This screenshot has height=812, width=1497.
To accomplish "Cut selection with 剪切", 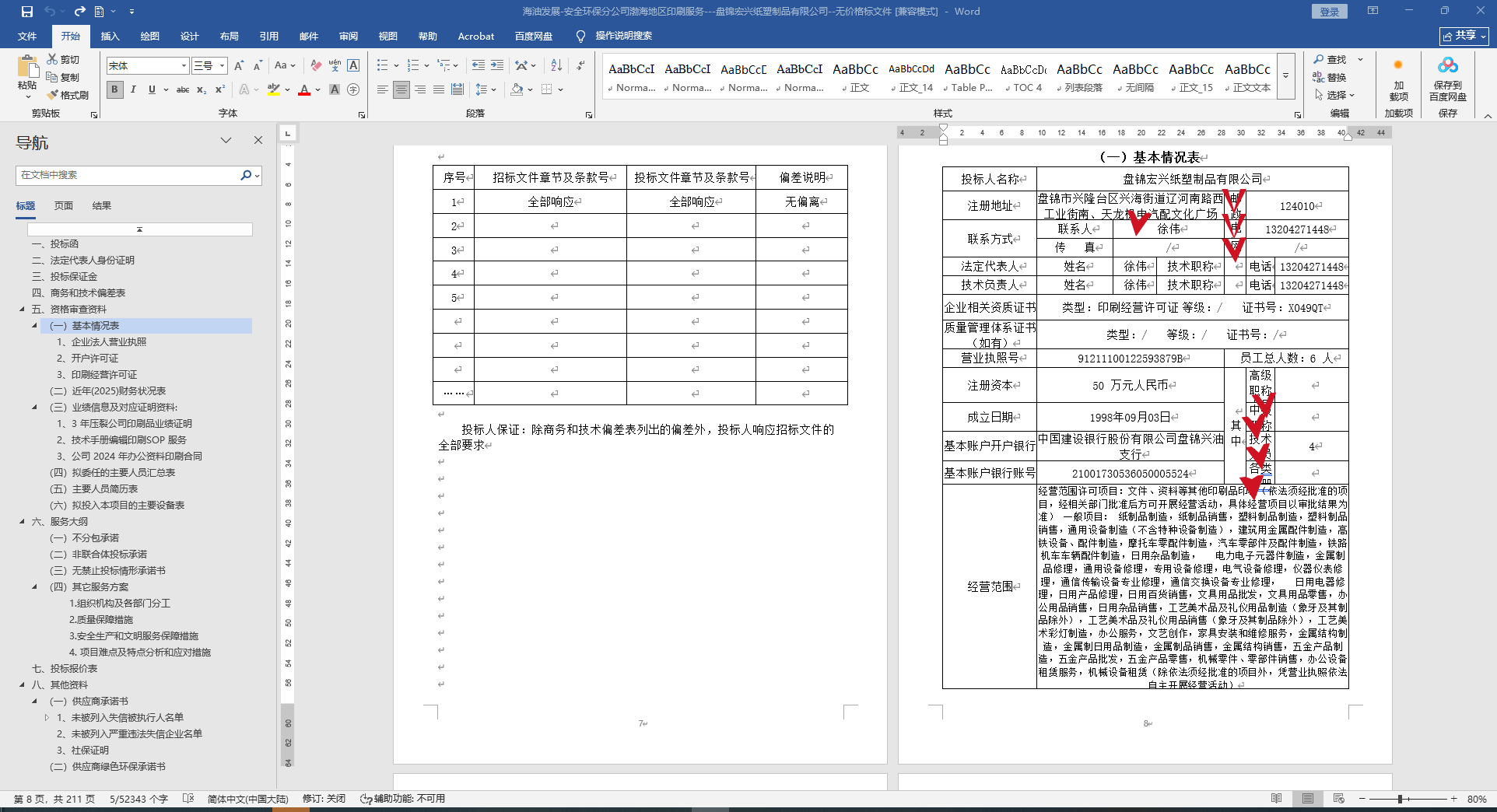I will (x=64, y=59).
